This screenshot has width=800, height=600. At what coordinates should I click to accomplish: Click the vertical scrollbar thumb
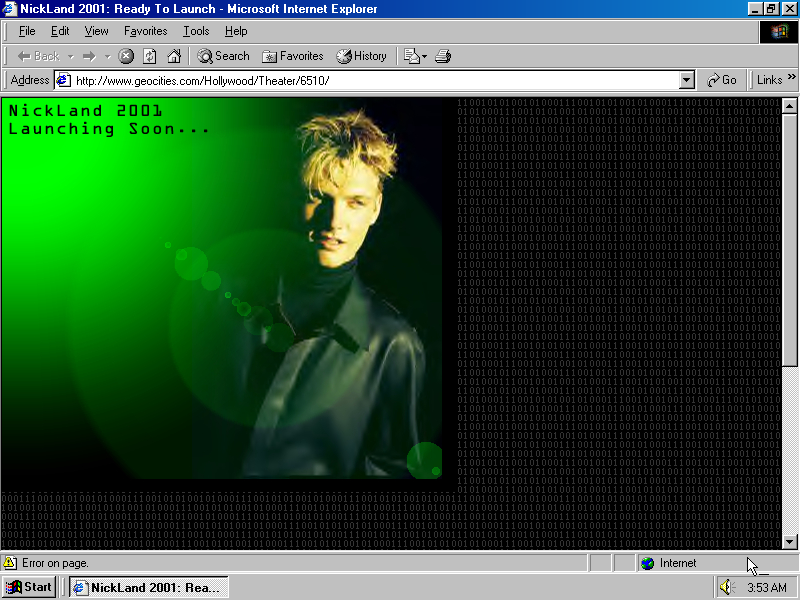[789, 240]
